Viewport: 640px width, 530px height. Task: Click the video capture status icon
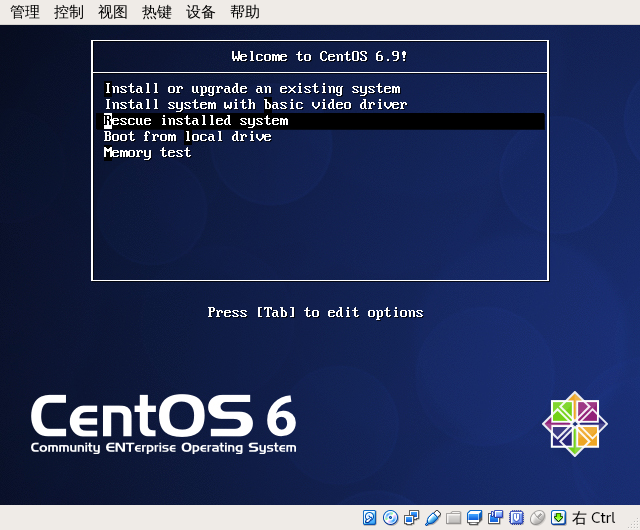tap(495, 518)
